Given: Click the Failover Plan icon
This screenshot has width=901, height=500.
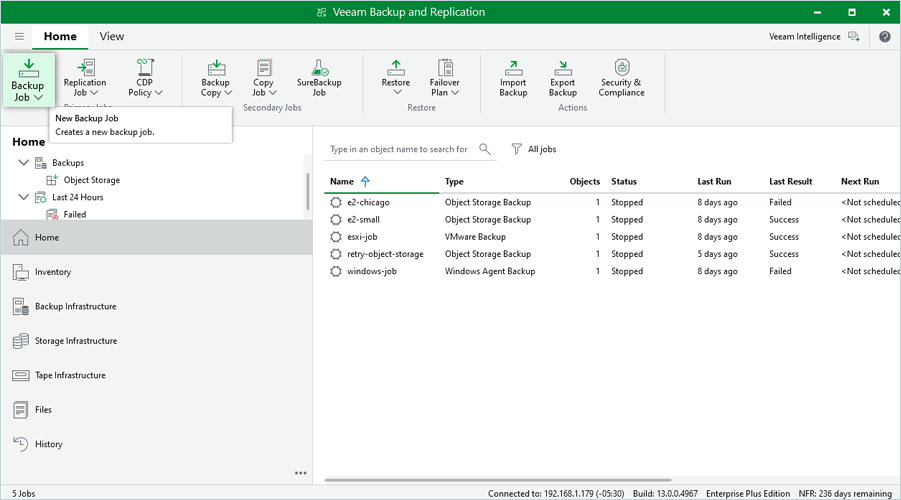Looking at the screenshot, I should coord(445,67).
